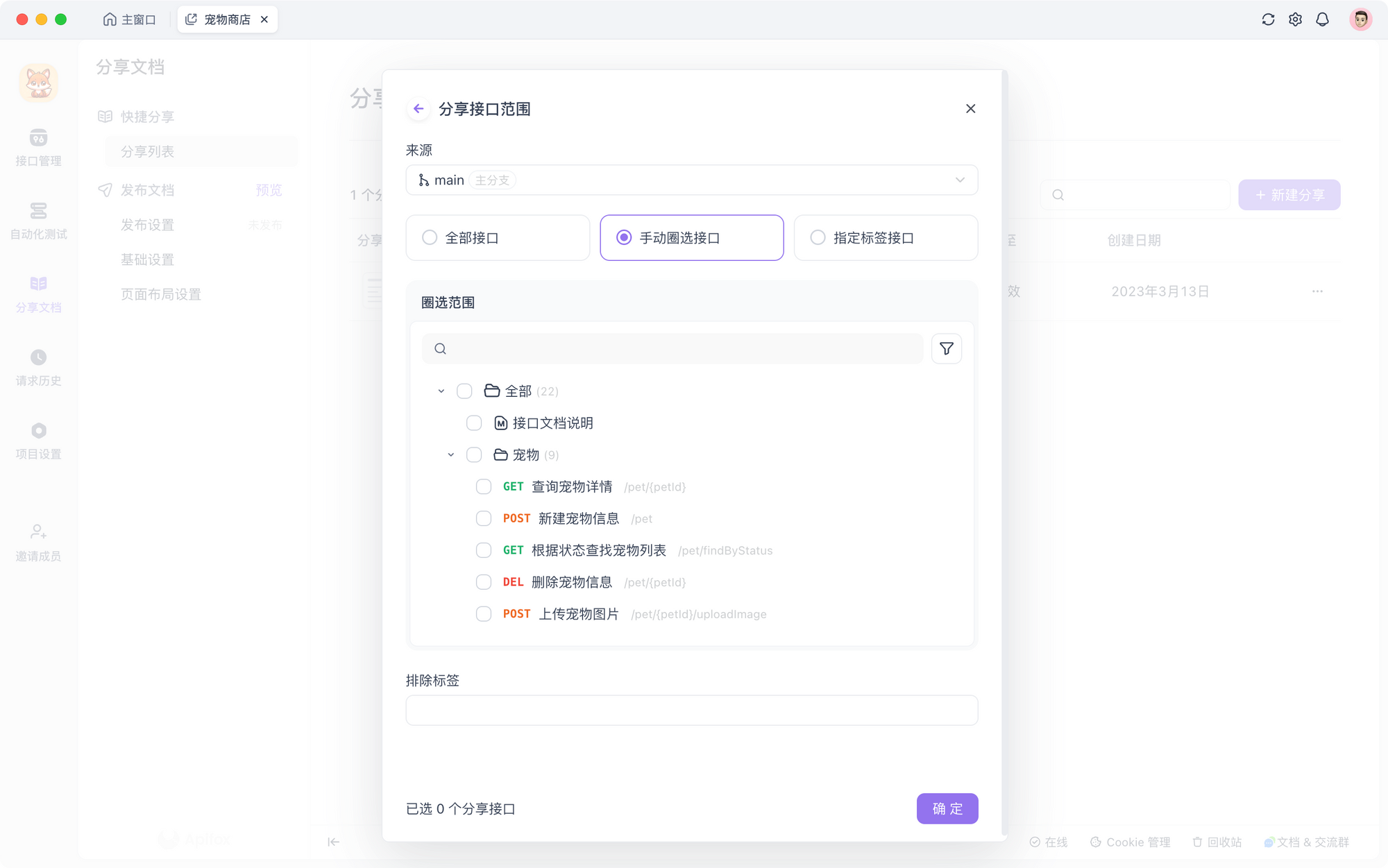
Task: Click the home icon of 主窗口 tab
Action: coord(109,19)
